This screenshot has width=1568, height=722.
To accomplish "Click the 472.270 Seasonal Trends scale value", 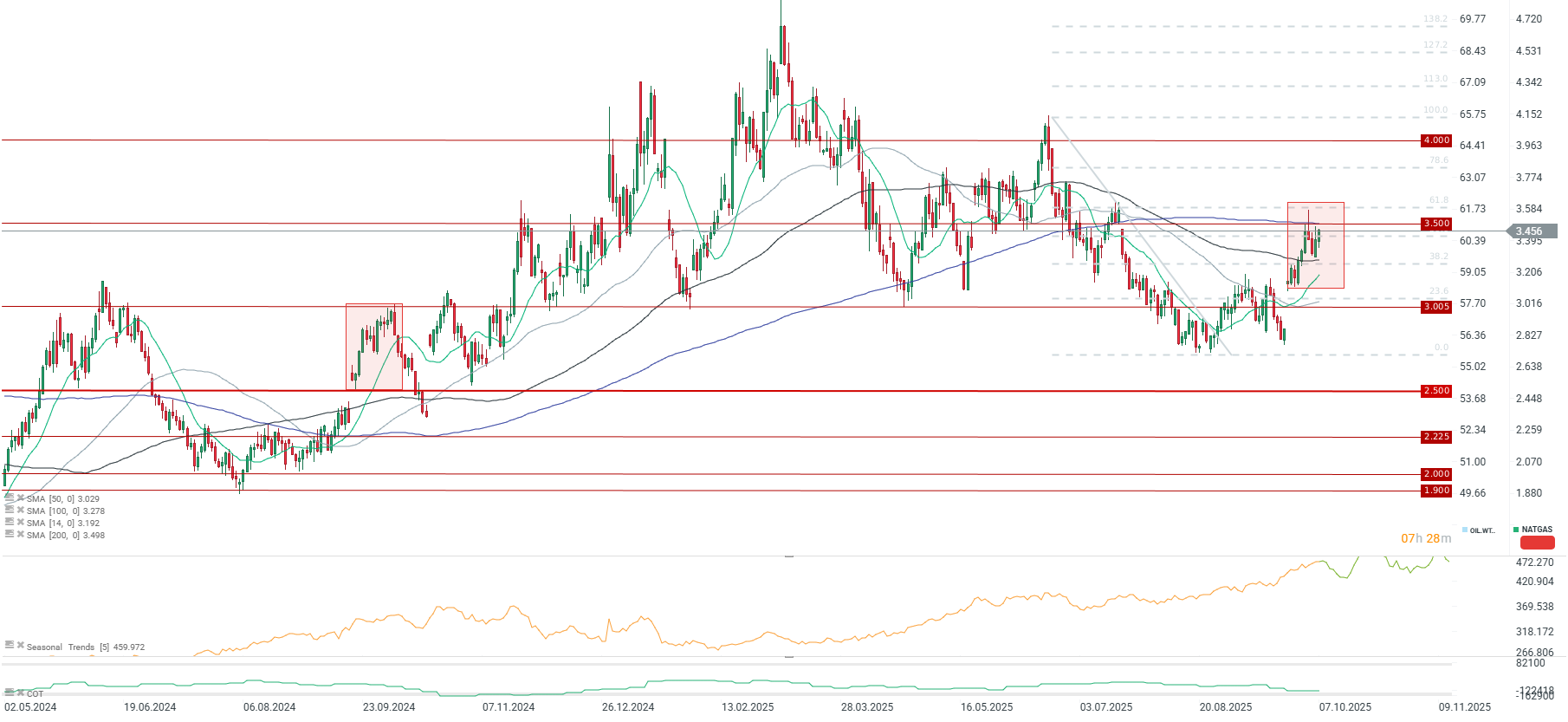I will (x=1535, y=563).
